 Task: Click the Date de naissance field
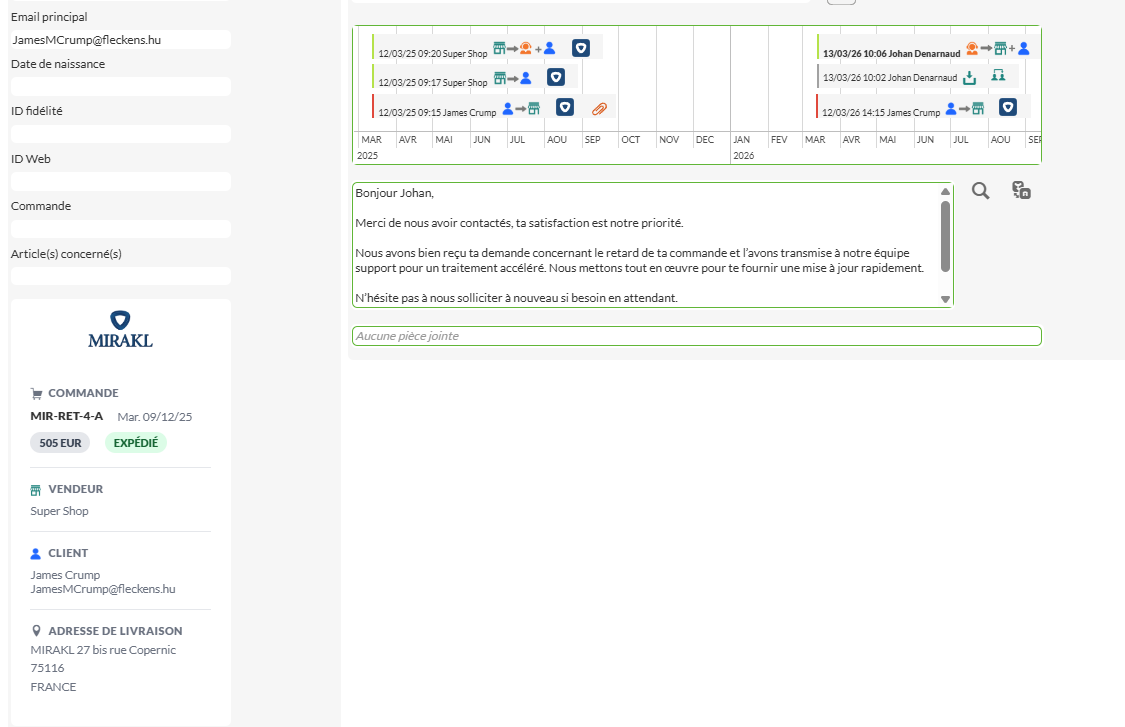point(120,87)
